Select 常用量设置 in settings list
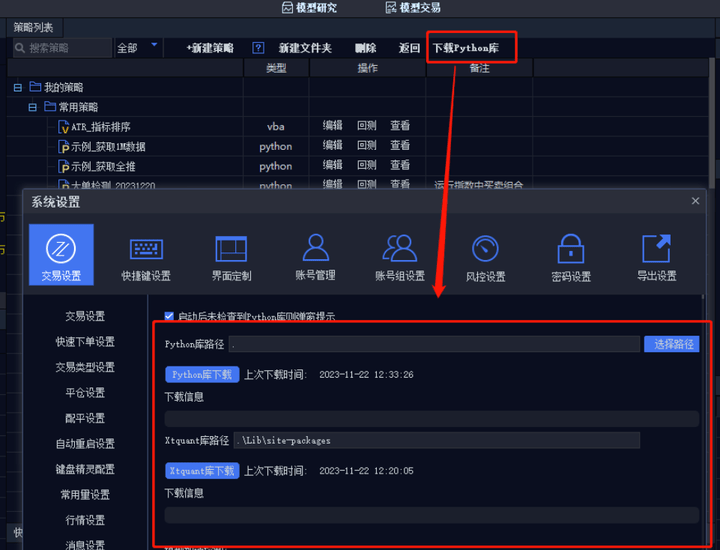The image size is (720, 550). [85, 495]
